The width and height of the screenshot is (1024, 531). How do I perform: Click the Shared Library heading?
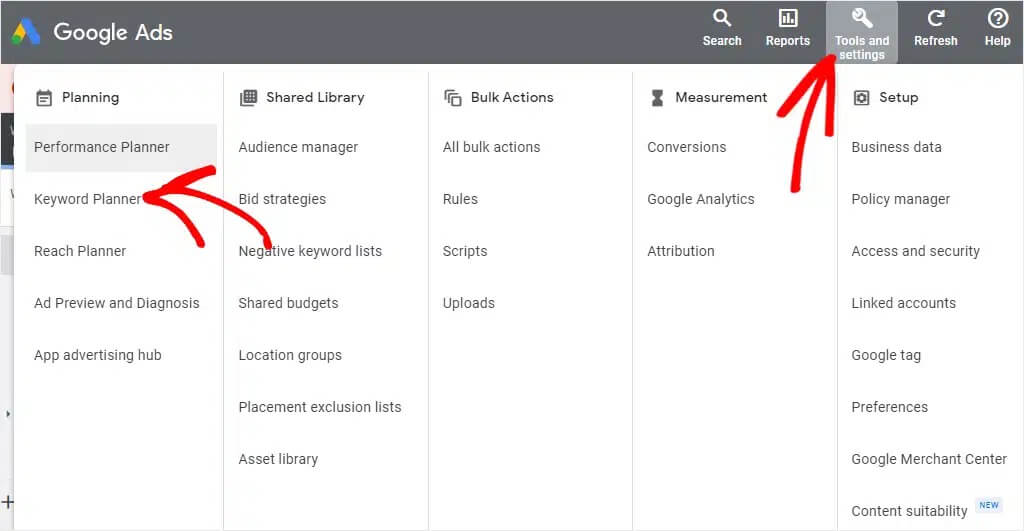click(315, 98)
